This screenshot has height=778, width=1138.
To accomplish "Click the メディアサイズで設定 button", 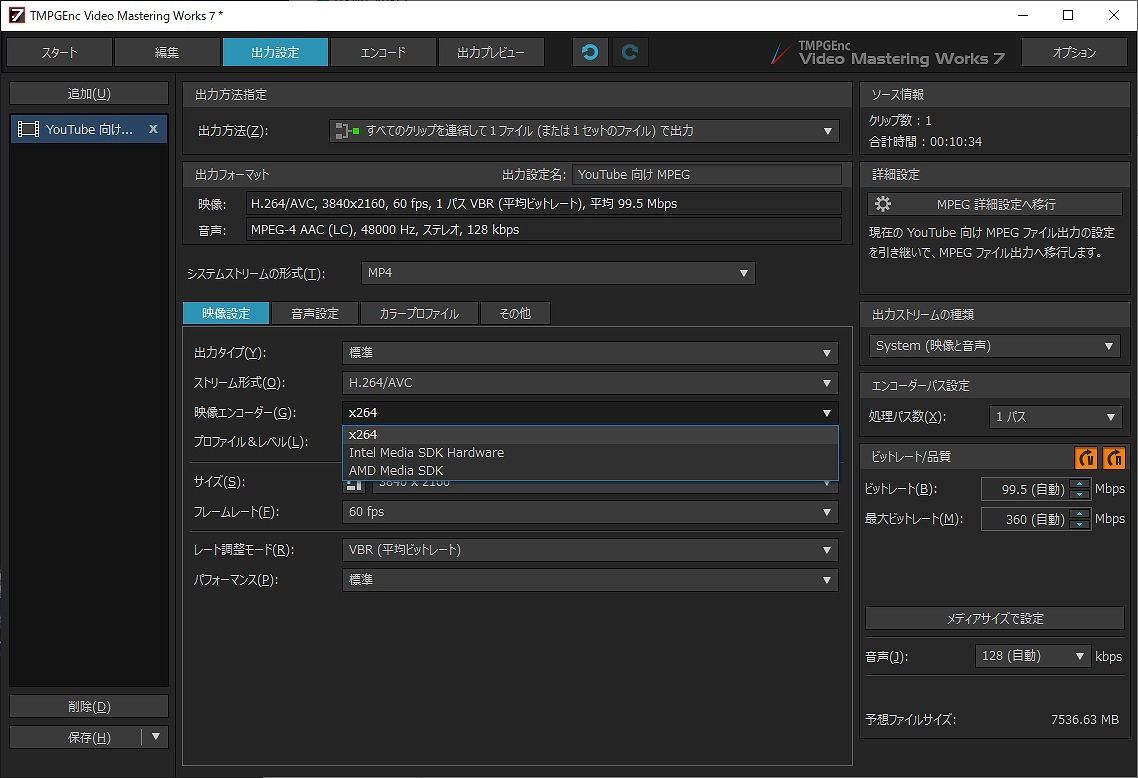I will [995, 618].
